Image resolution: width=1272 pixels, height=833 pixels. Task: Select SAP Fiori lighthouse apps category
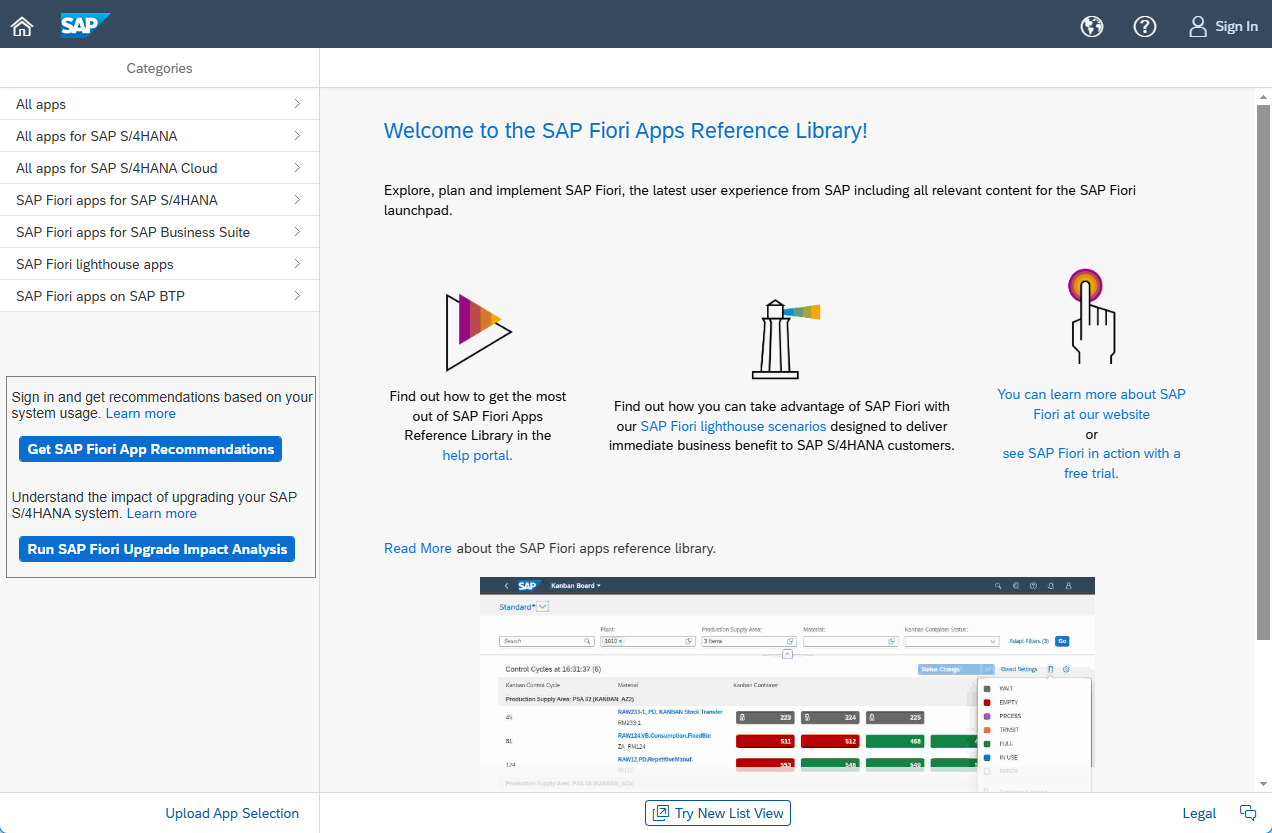point(159,264)
